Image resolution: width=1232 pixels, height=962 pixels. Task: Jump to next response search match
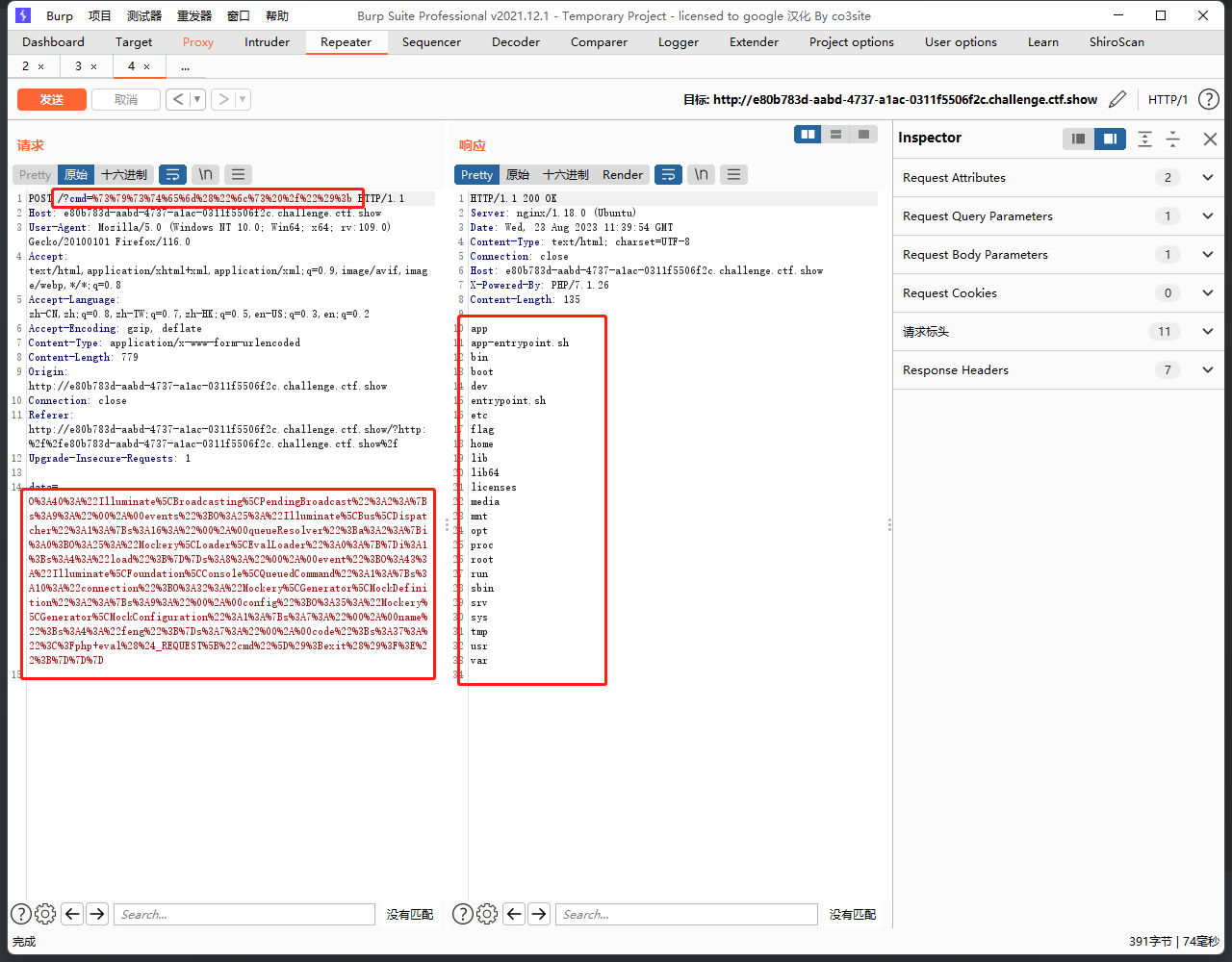[x=539, y=914]
